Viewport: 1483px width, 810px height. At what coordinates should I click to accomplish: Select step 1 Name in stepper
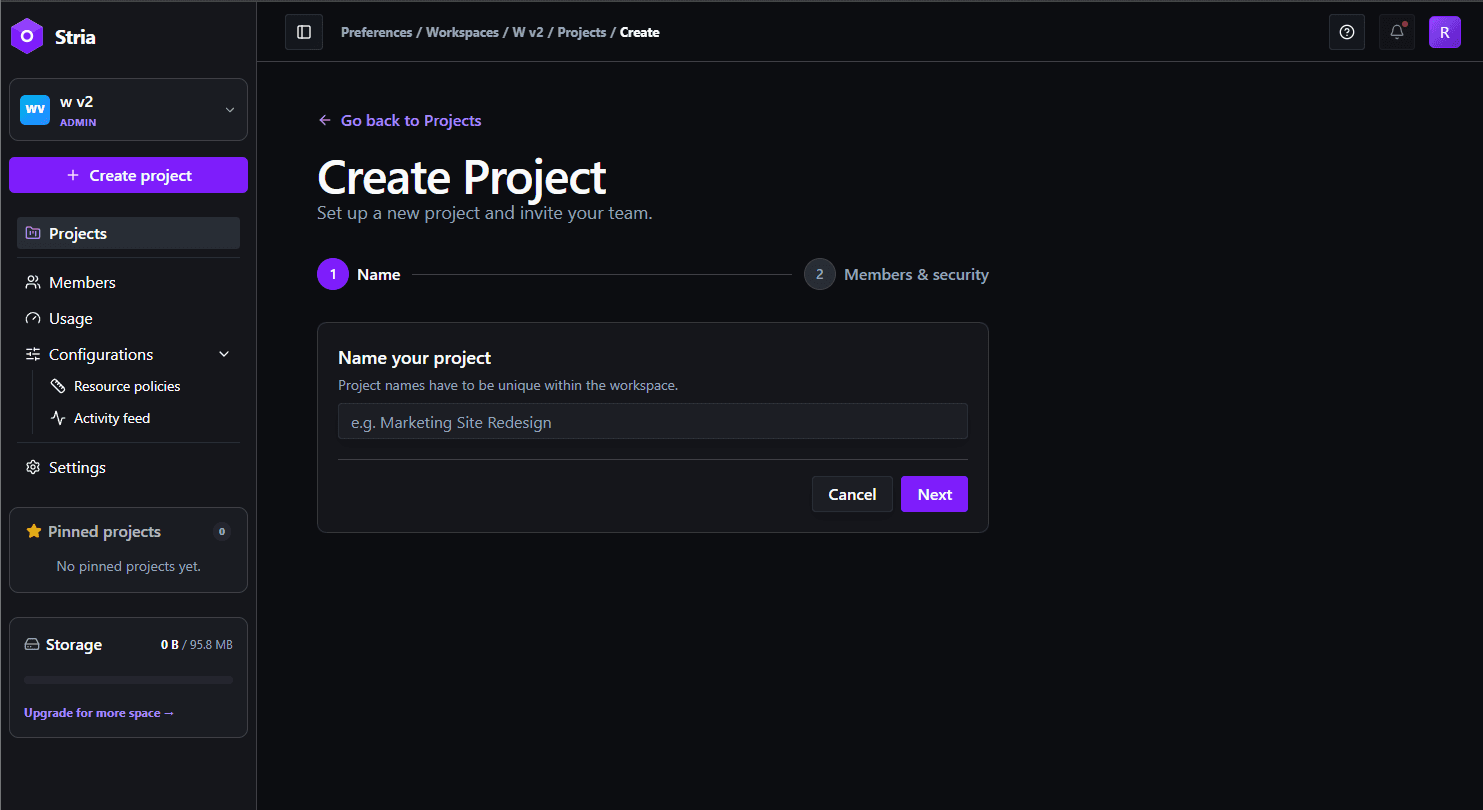click(359, 274)
